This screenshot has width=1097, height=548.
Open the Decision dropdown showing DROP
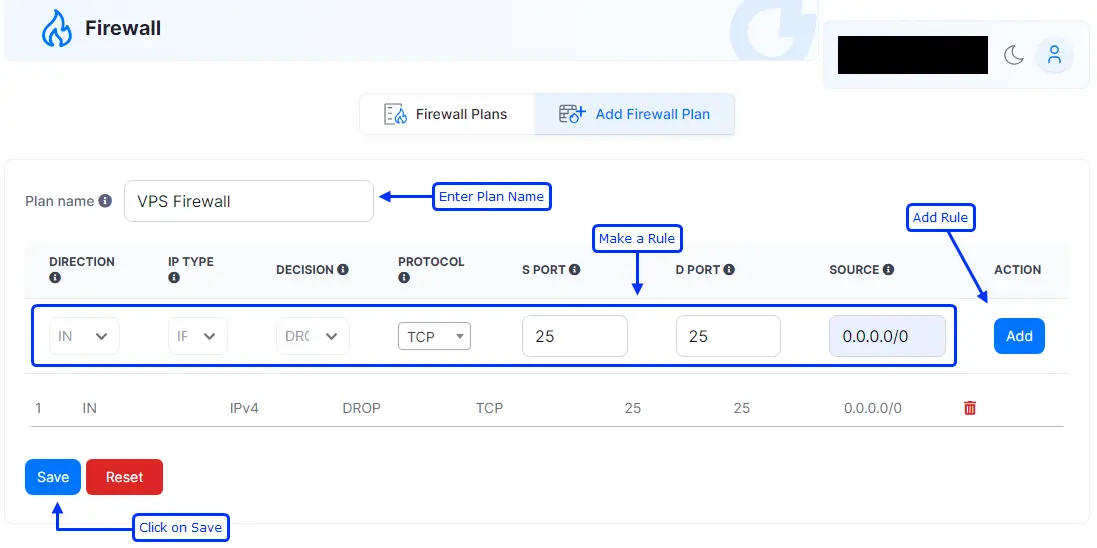[x=313, y=336]
